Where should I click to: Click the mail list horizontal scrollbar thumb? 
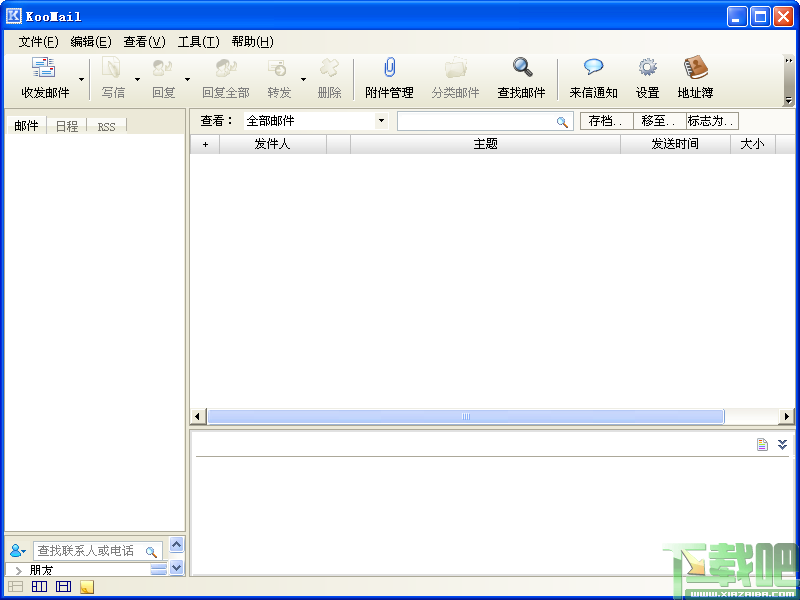click(x=466, y=416)
